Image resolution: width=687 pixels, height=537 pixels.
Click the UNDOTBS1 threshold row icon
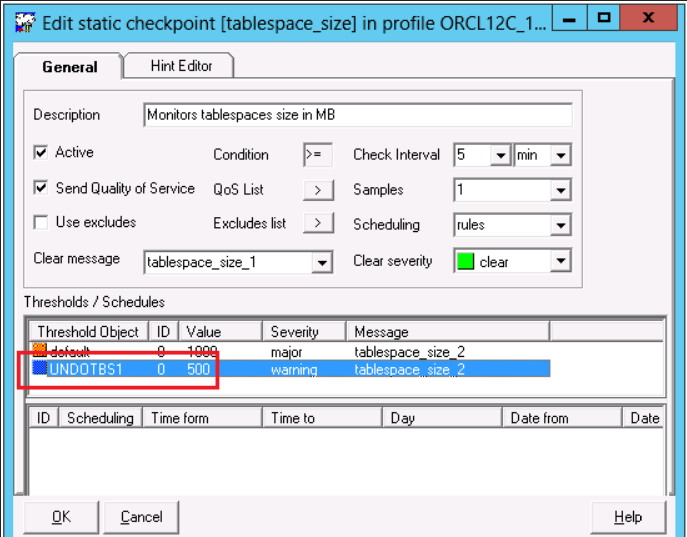(x=40, y=368)
